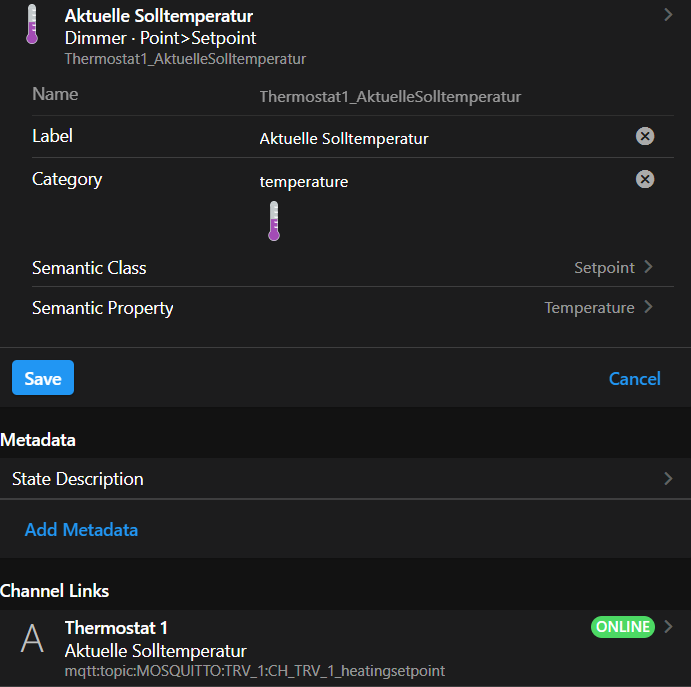Expand the State Description metadata entry
The height and width of the screenshot is (687, 691).
[668, 479]
